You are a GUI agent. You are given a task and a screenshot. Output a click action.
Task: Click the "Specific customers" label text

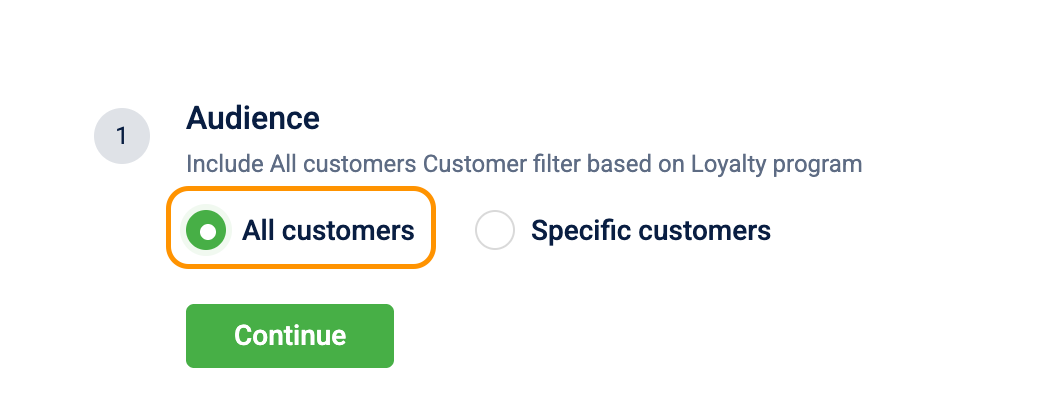tap(651, 231)
